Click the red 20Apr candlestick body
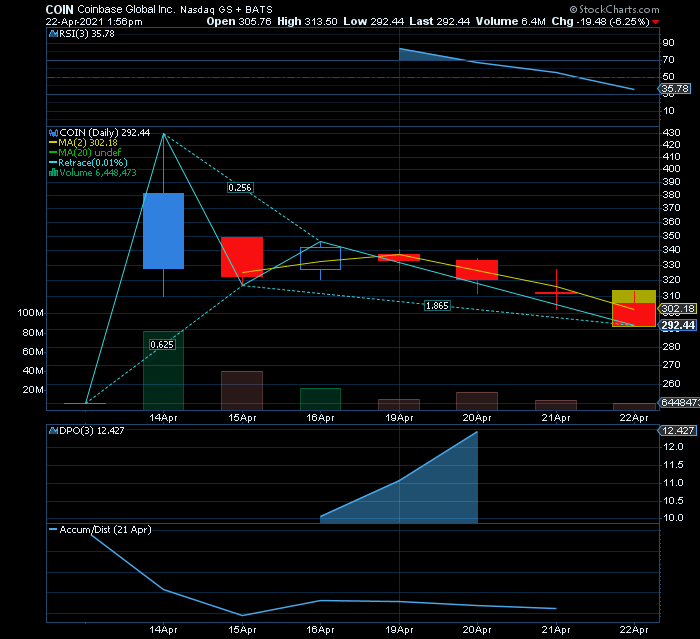This screenshot has width=700, height=639. tap(477, 270)
